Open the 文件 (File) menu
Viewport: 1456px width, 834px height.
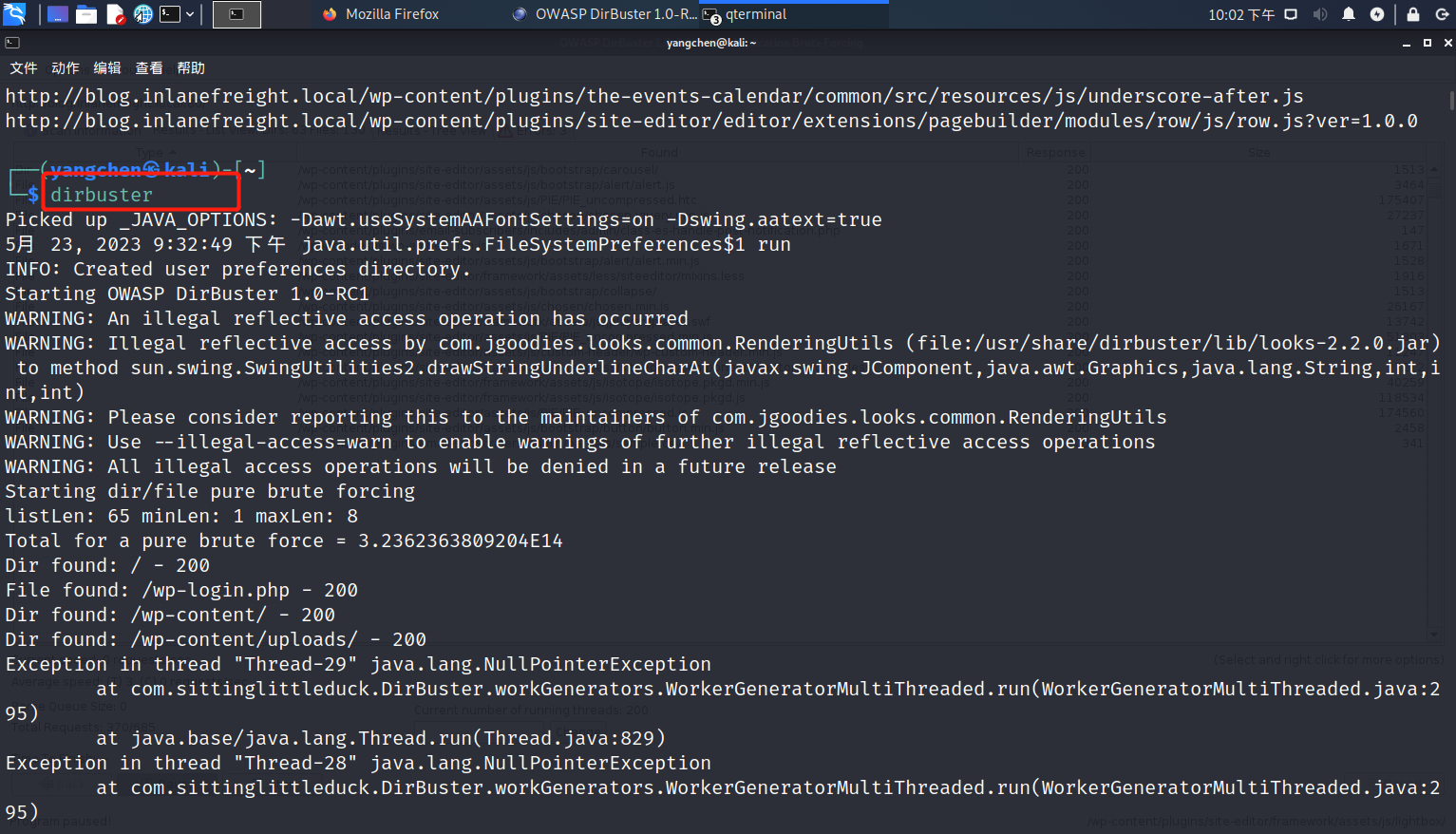[x=24, y=68]
